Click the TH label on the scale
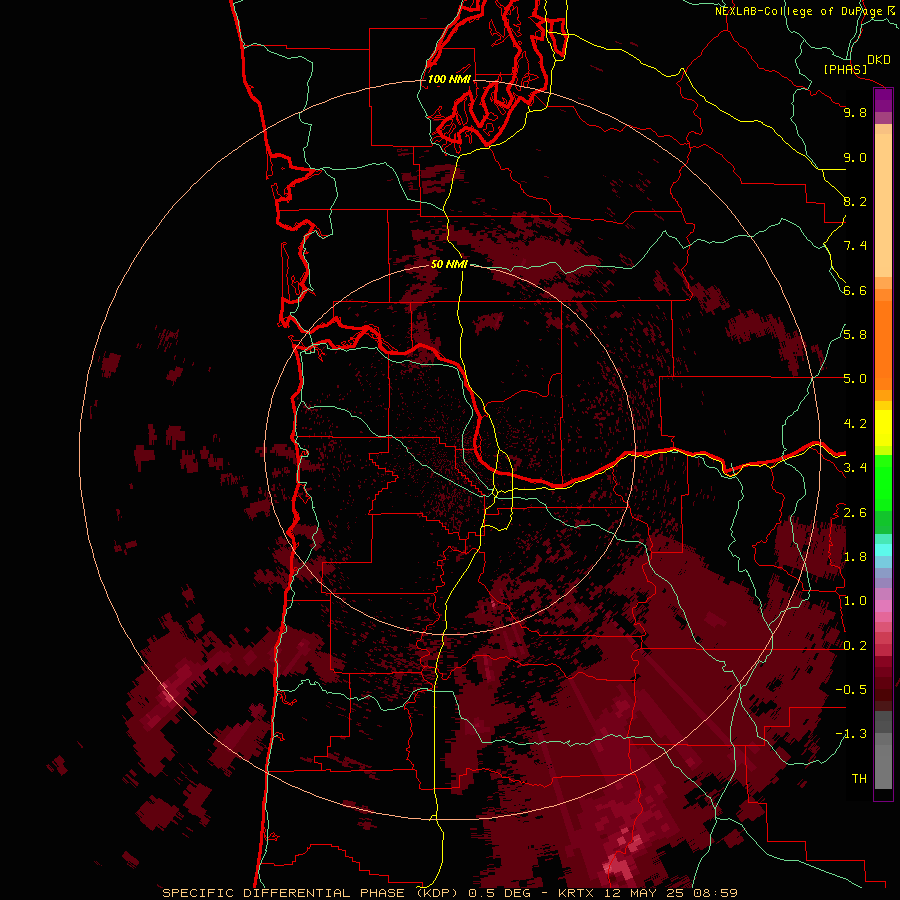Image resolution: width=900 pixels, height=900 pixels. (859, 779)
